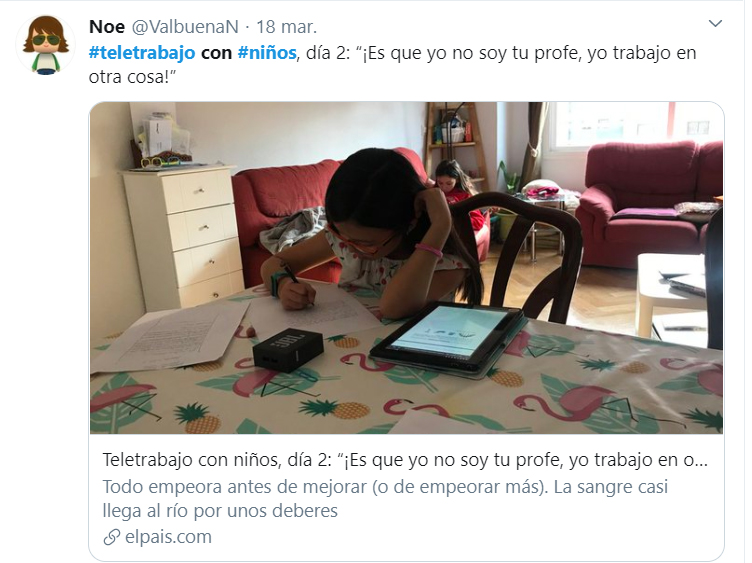The image size is (752, 563).
Task: Open the elpais.com domain link
Action: click(168, 537)
